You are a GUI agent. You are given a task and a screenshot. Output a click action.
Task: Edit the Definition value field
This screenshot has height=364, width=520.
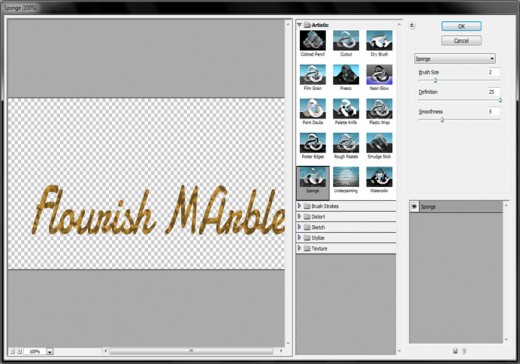(x=493, y=92)
